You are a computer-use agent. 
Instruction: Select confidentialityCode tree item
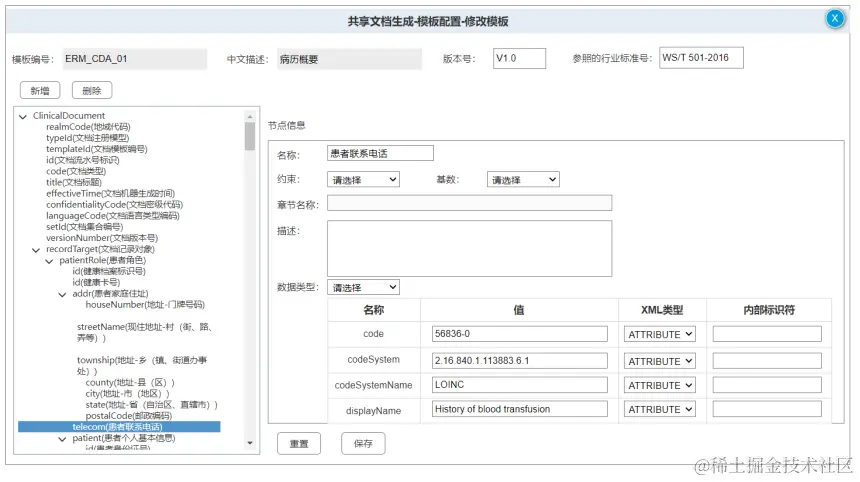[x=115, y=205]
